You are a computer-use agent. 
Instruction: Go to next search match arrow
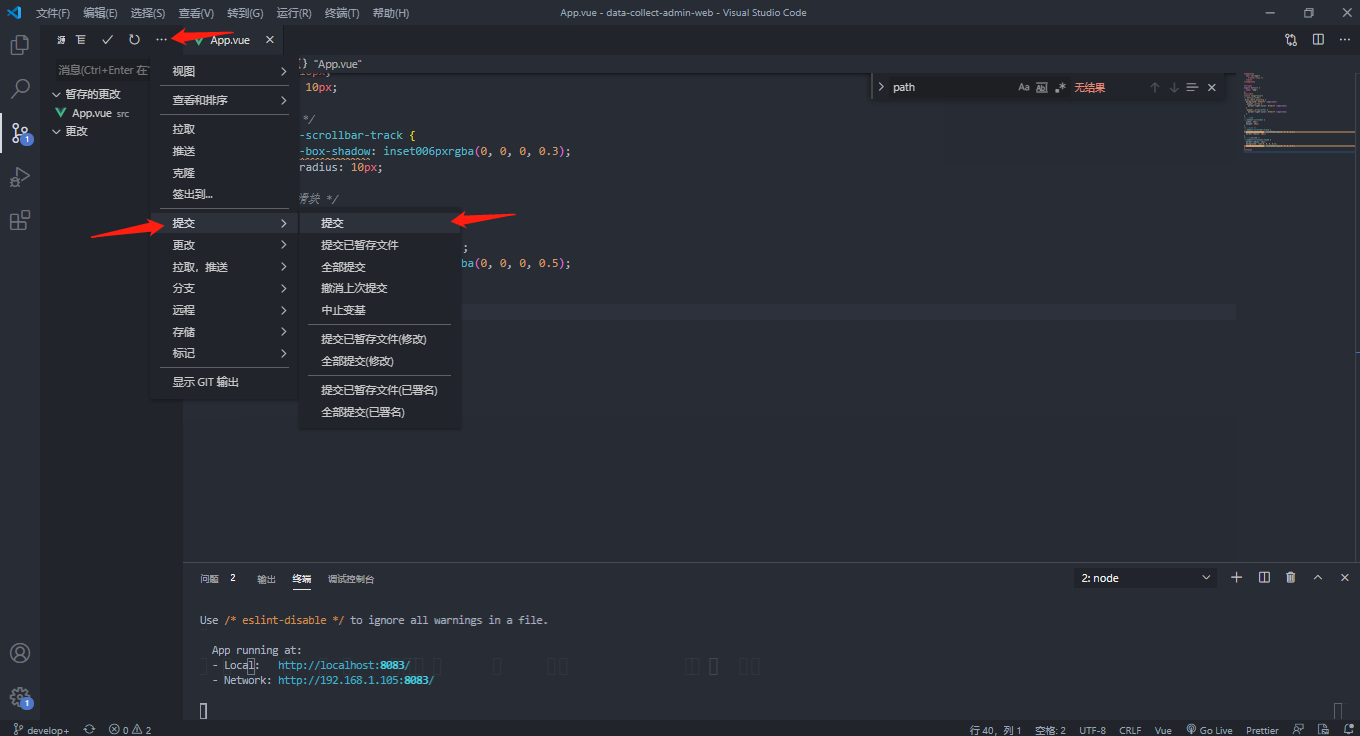click(1174, 88)
